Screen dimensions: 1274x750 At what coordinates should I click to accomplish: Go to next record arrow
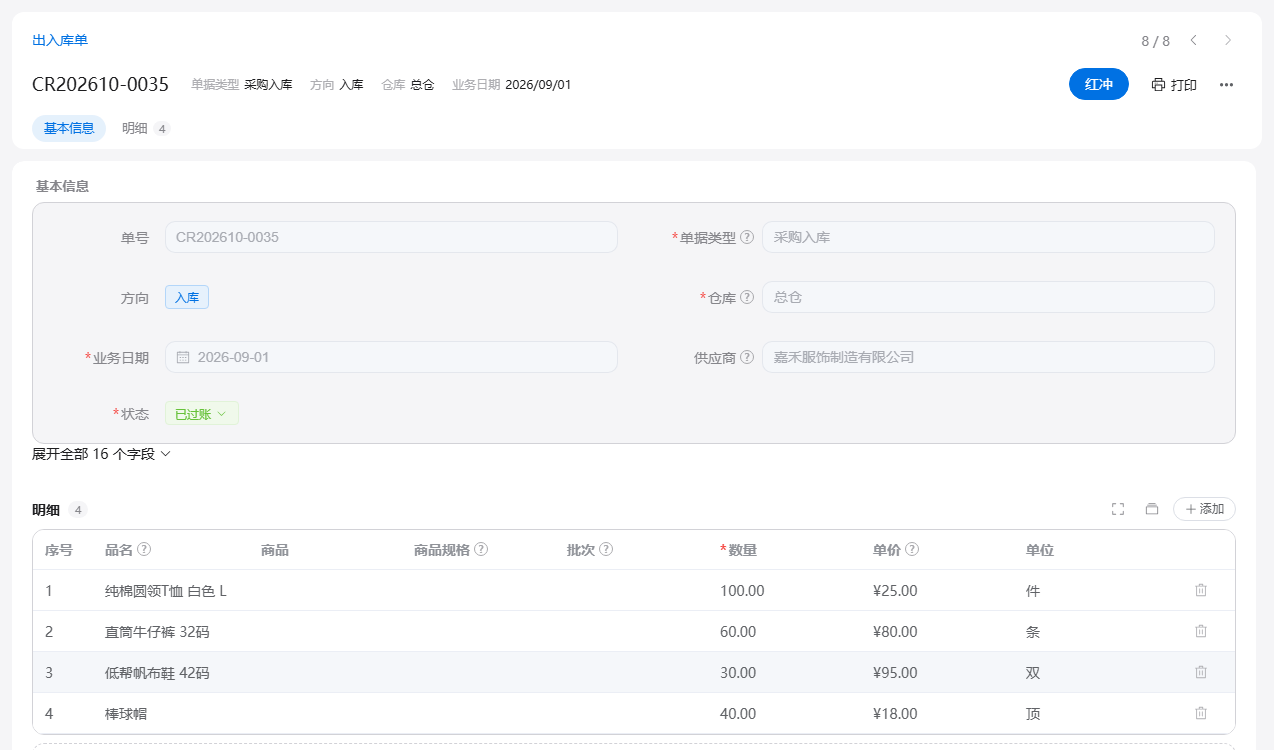[1228, 40]
